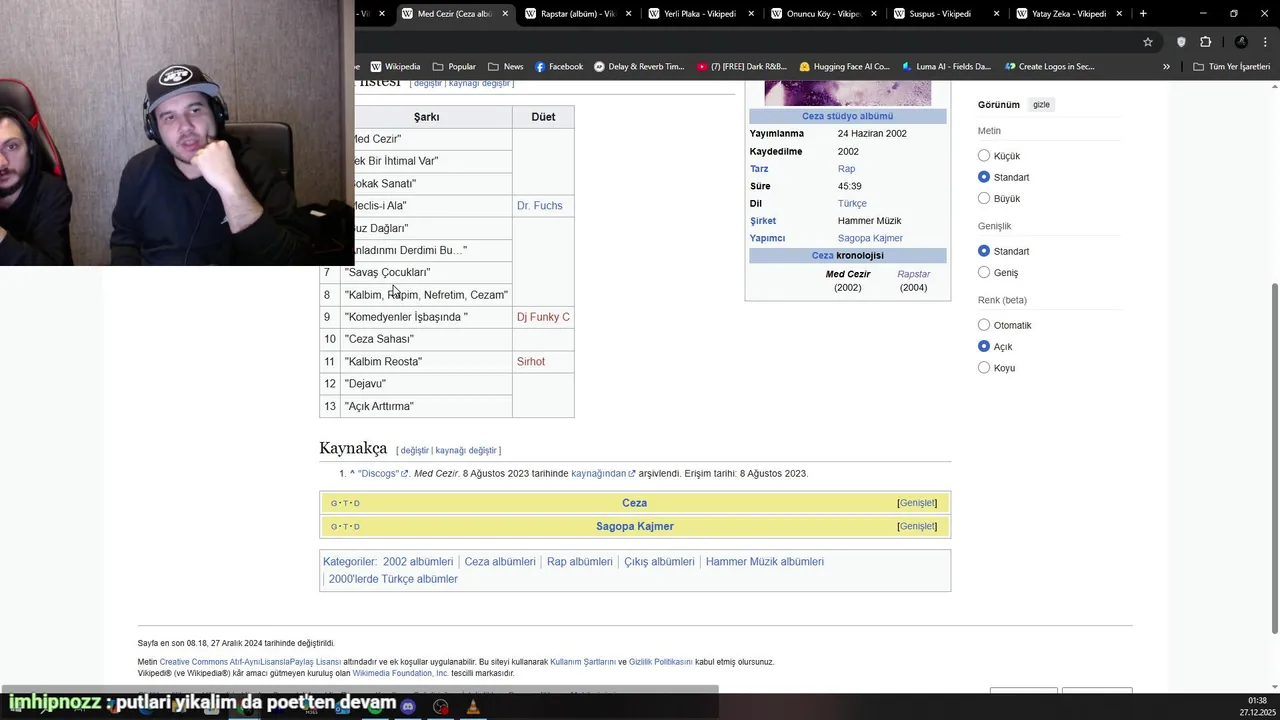Open the Rap albümleri category
This screenshot has height=720, width=1280.
[x=580, y=562]
